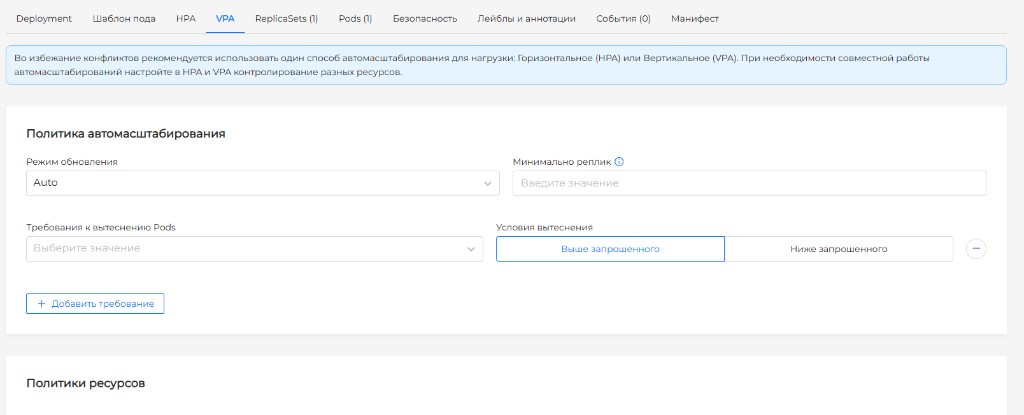Open the HPA tab
Screen dimensions: 1024x415
tap(185, 18)
